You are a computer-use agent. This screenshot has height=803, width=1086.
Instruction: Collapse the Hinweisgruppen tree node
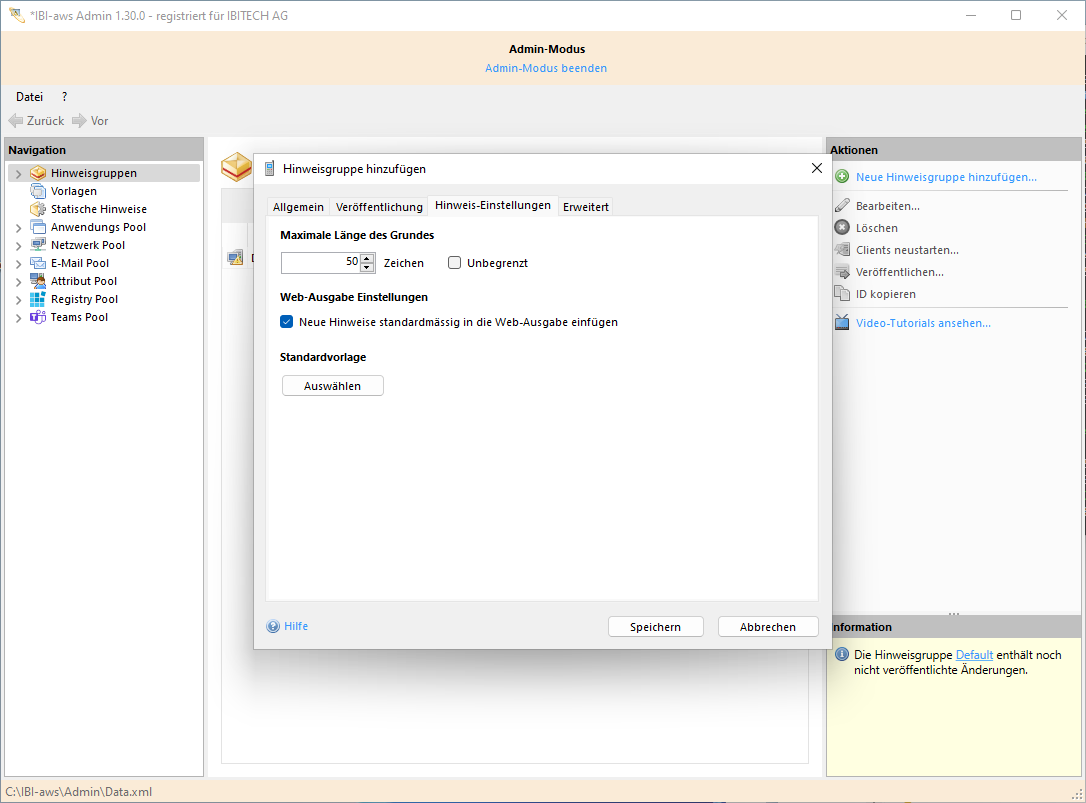point(18,172)
